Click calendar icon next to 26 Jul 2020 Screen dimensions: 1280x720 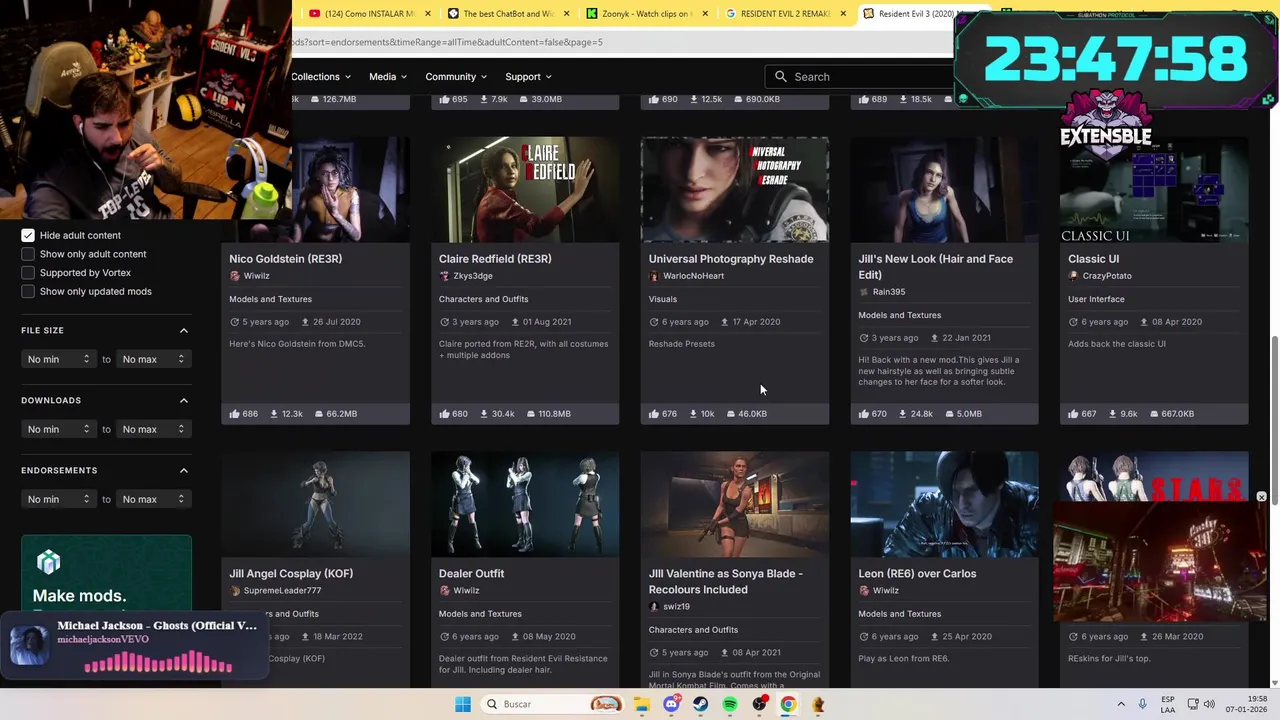[x=303, y=322]
